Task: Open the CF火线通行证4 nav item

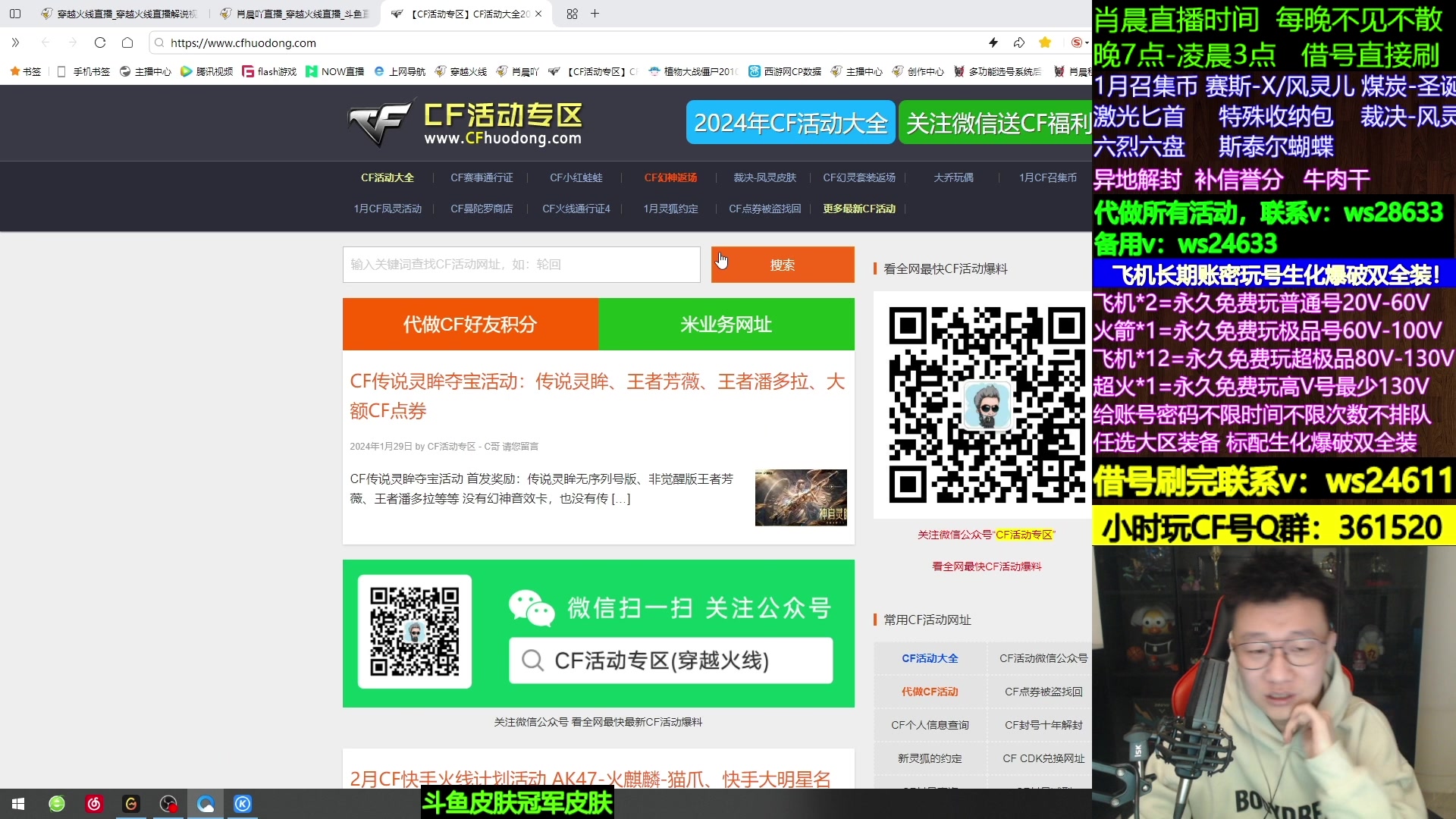Action: (576, 209)
